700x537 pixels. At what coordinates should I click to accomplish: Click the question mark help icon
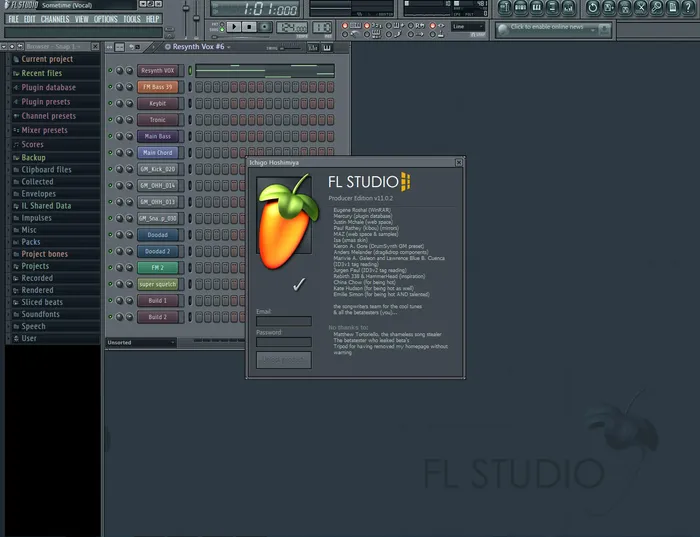688,7
